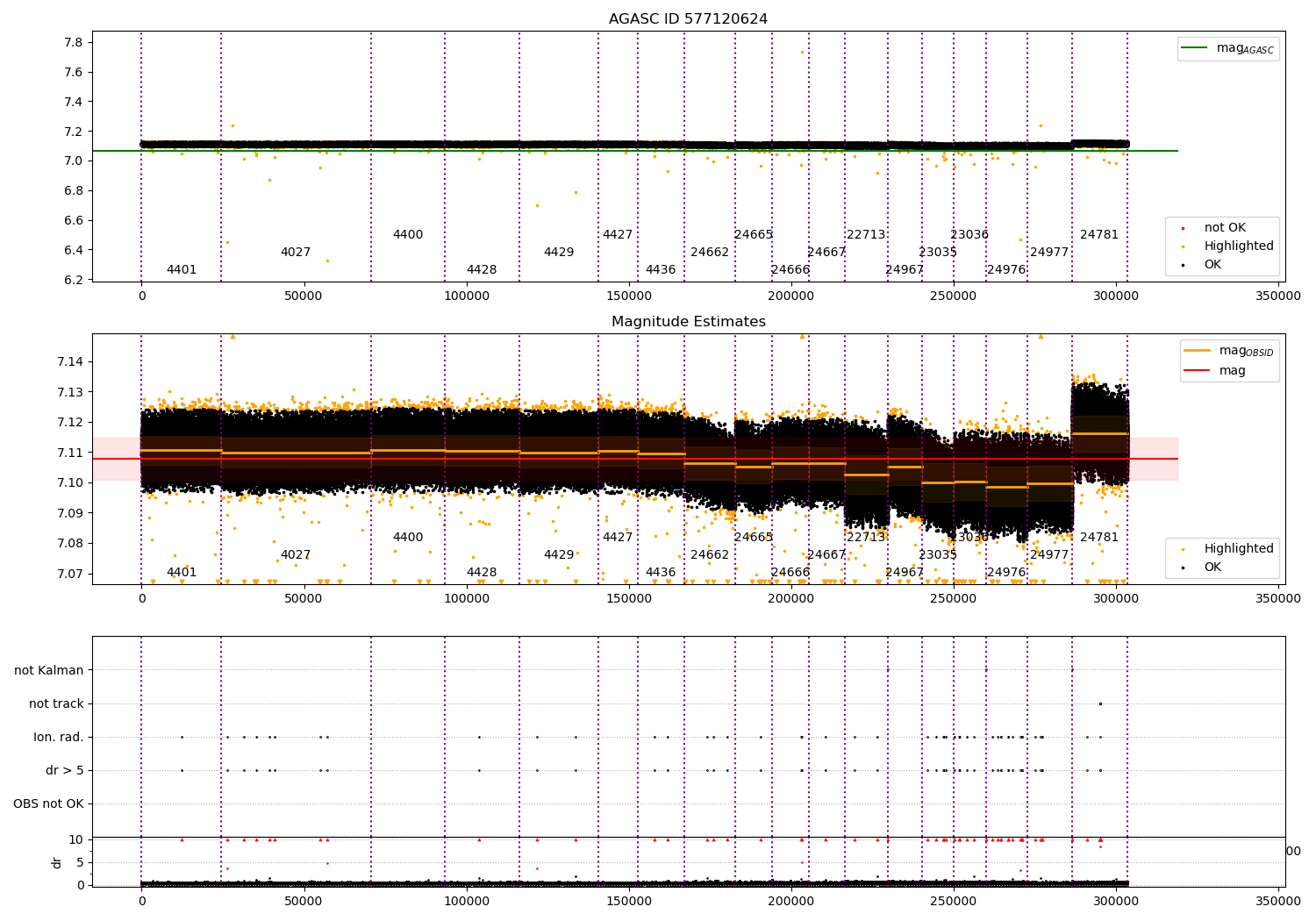The height and width of the screenshot is (921, 1316).
Task: Click y-axis tick 7.07 in middle plot
Action: click(x=71, y=574)
